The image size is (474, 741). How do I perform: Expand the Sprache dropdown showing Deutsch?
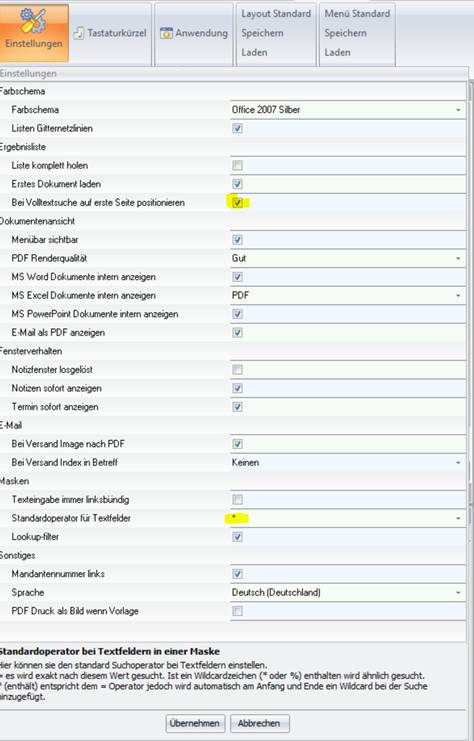348,593
